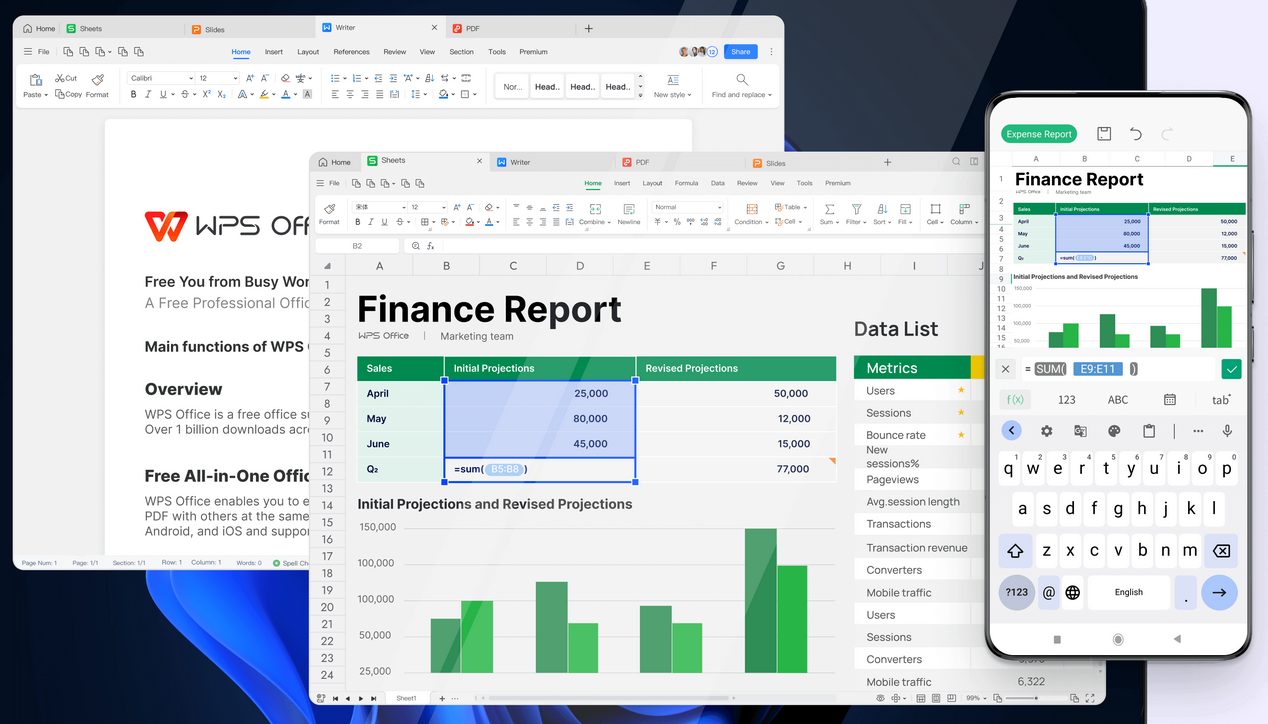Image resolution: width=1268 pixels, height=724 pixels.
Task: Select superscript X² icon in Writer
Action: coord(207,94)
